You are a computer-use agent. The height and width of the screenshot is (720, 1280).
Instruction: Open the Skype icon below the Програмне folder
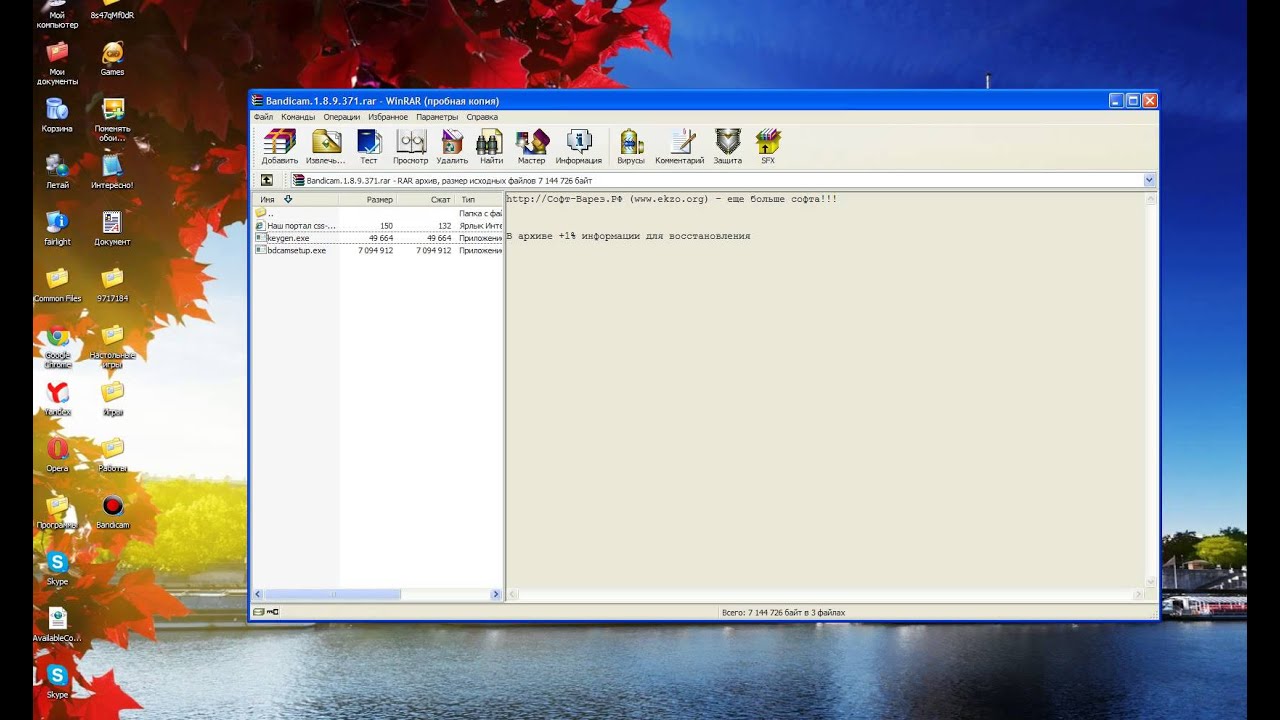[57, 568]
